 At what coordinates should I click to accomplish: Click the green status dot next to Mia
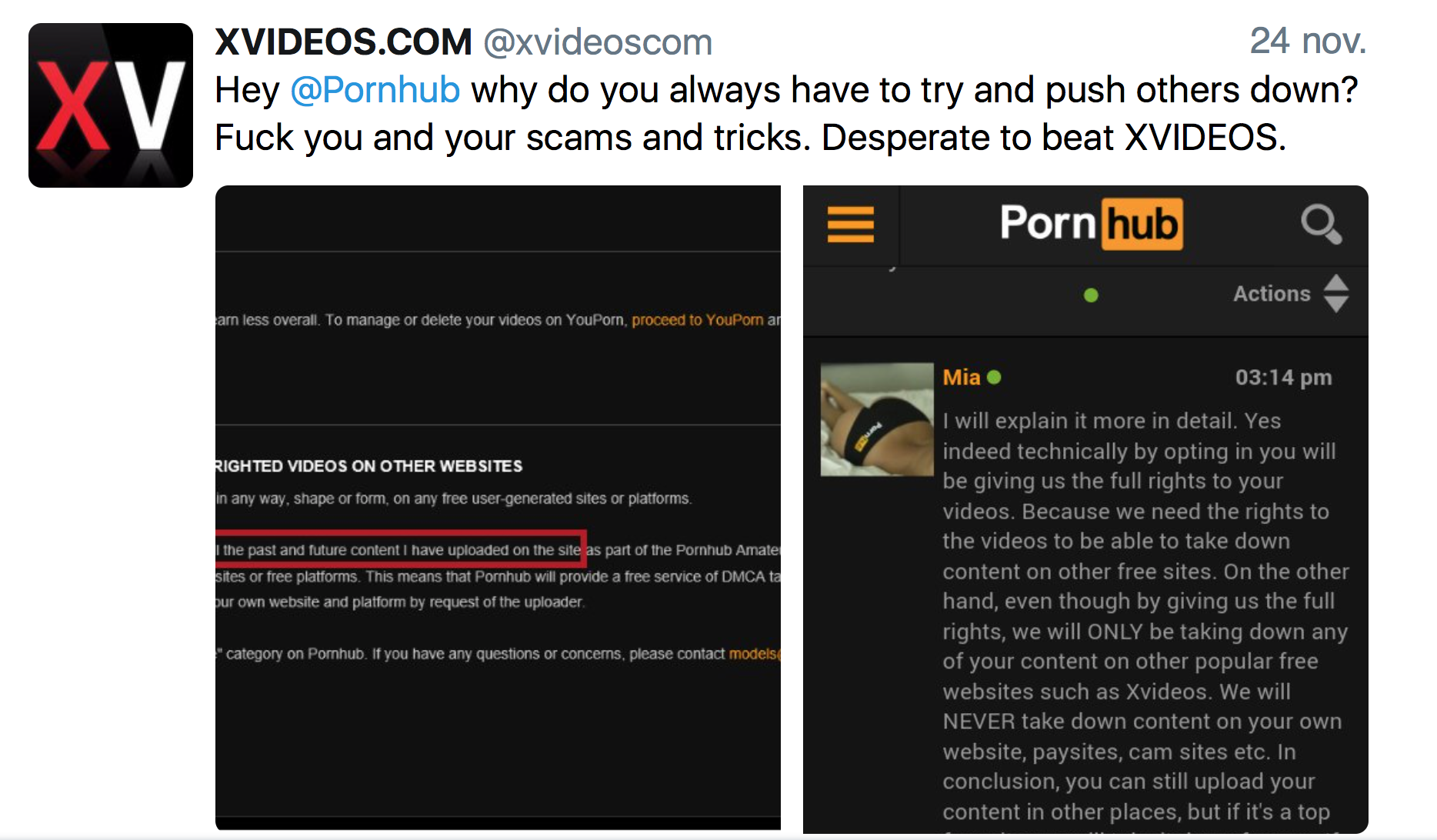pos(994,377)
